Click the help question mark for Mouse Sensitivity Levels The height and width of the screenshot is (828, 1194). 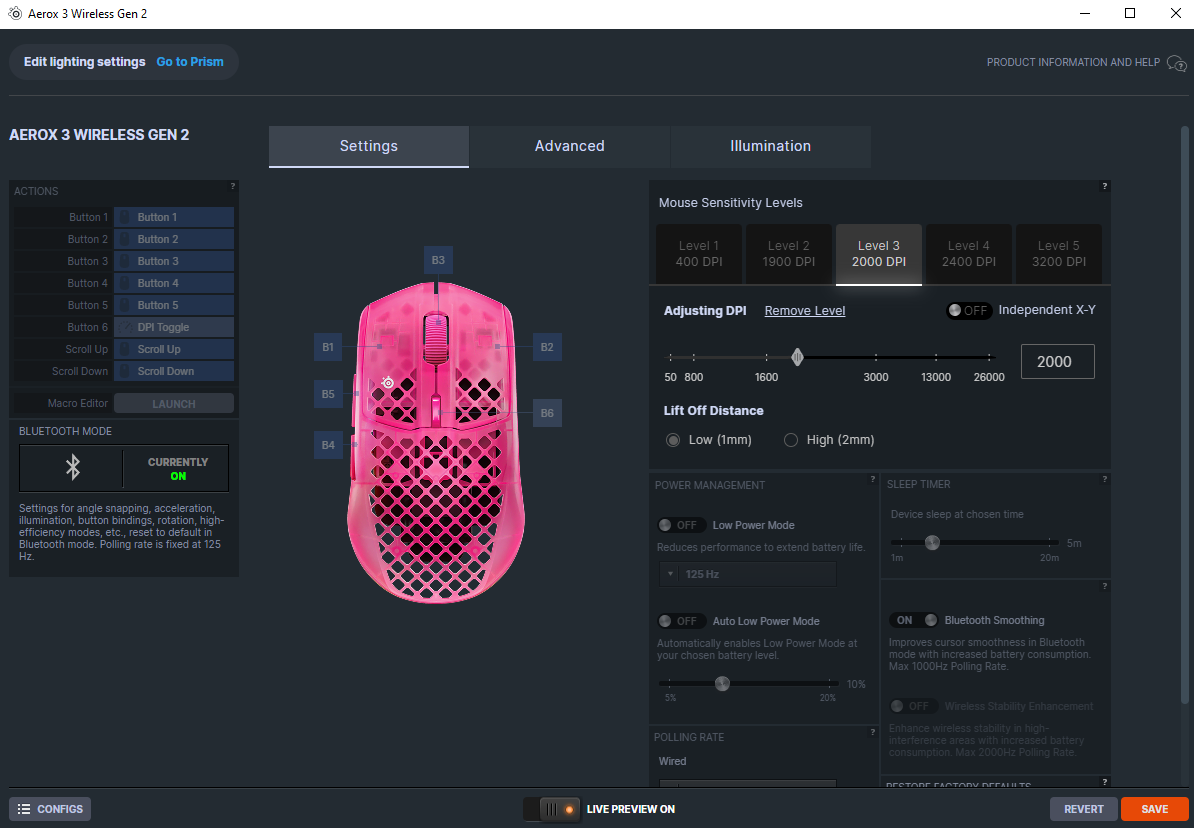click(1104, 186)
